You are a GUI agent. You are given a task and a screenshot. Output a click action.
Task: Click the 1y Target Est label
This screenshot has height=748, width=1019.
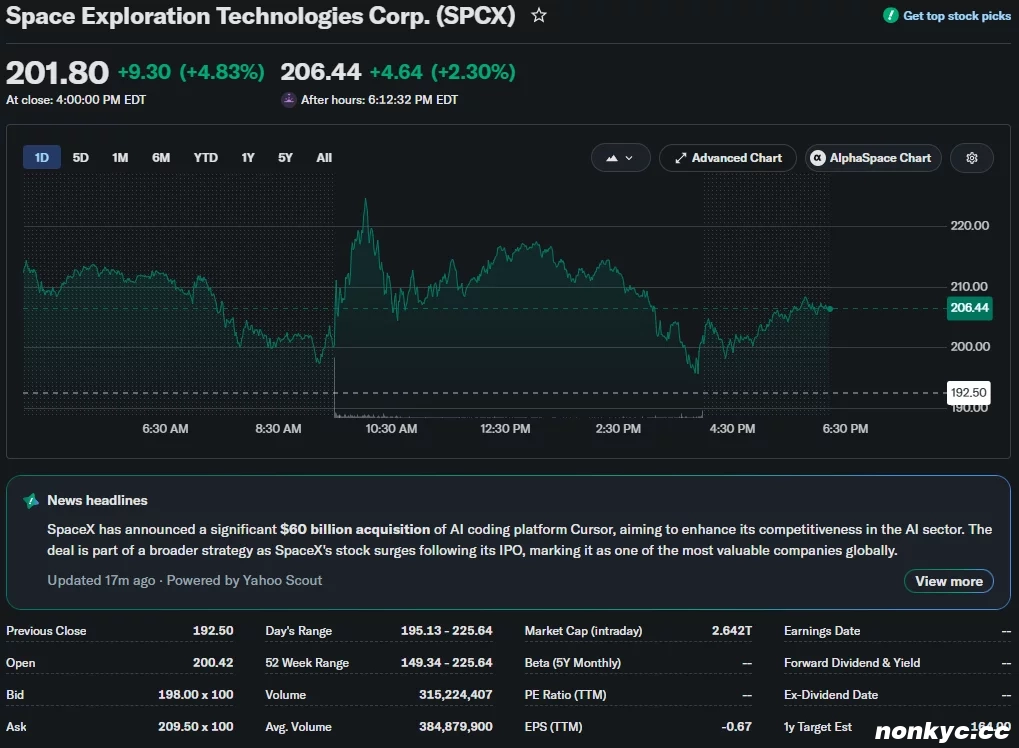(818, 727)
